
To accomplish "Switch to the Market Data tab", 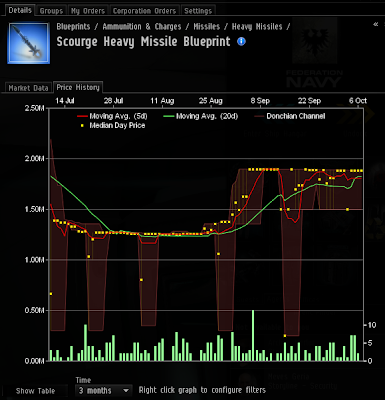I will tap(28, 88).
